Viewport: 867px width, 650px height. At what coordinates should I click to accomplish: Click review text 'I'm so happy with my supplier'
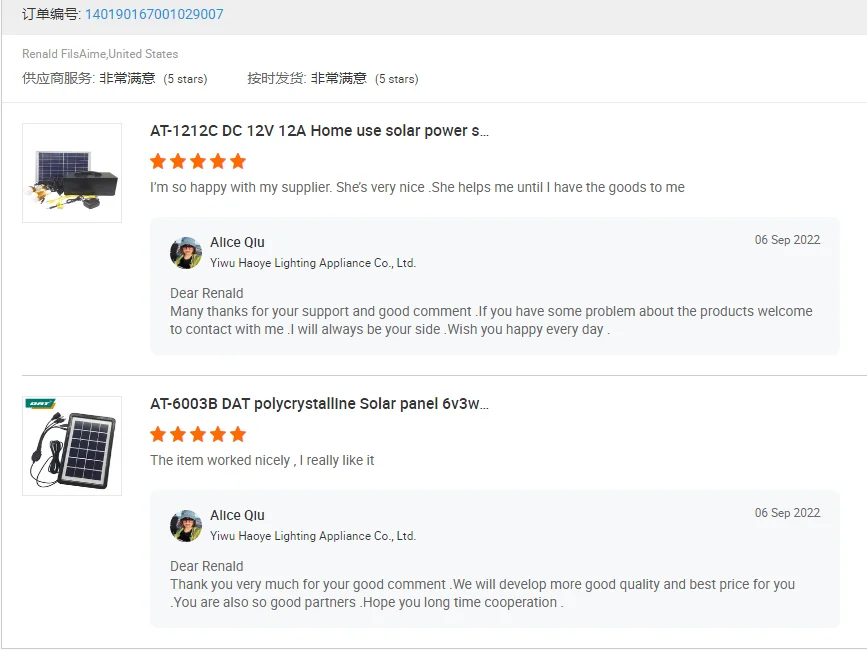pos(241,187)
